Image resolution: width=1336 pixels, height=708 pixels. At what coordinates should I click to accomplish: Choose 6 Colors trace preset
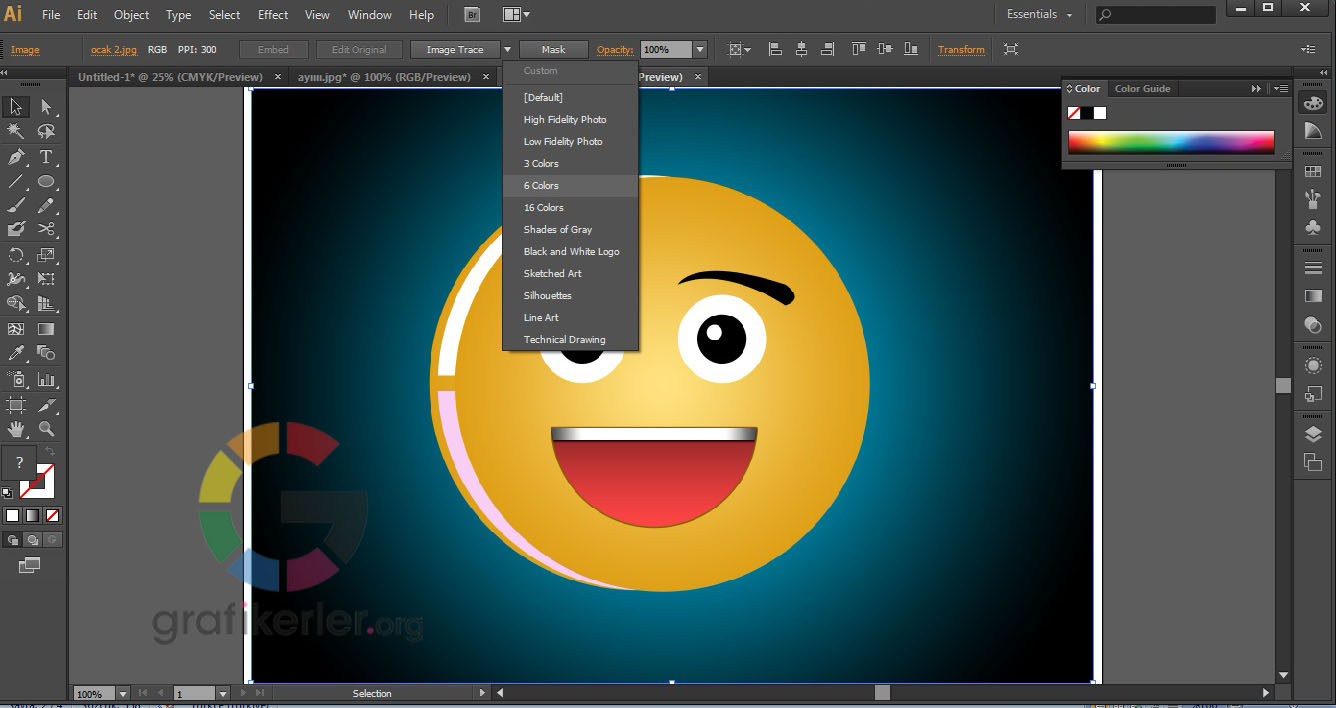pyautogui.click(x=541, y=186)
